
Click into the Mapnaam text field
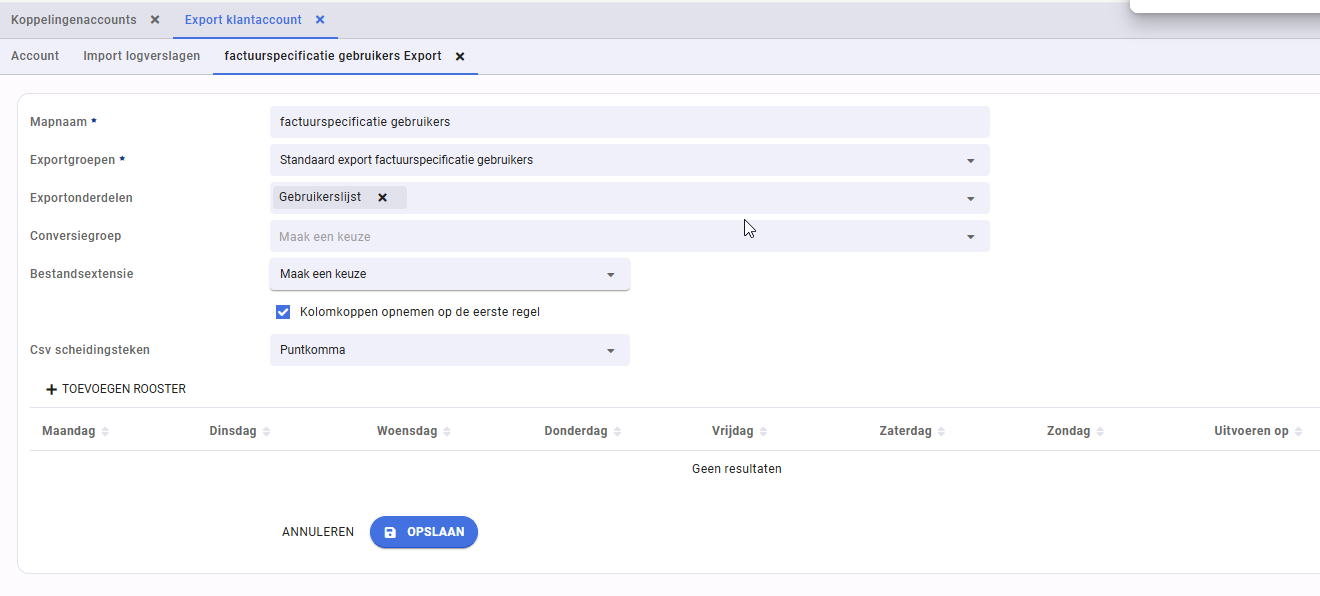coord(630,122)
